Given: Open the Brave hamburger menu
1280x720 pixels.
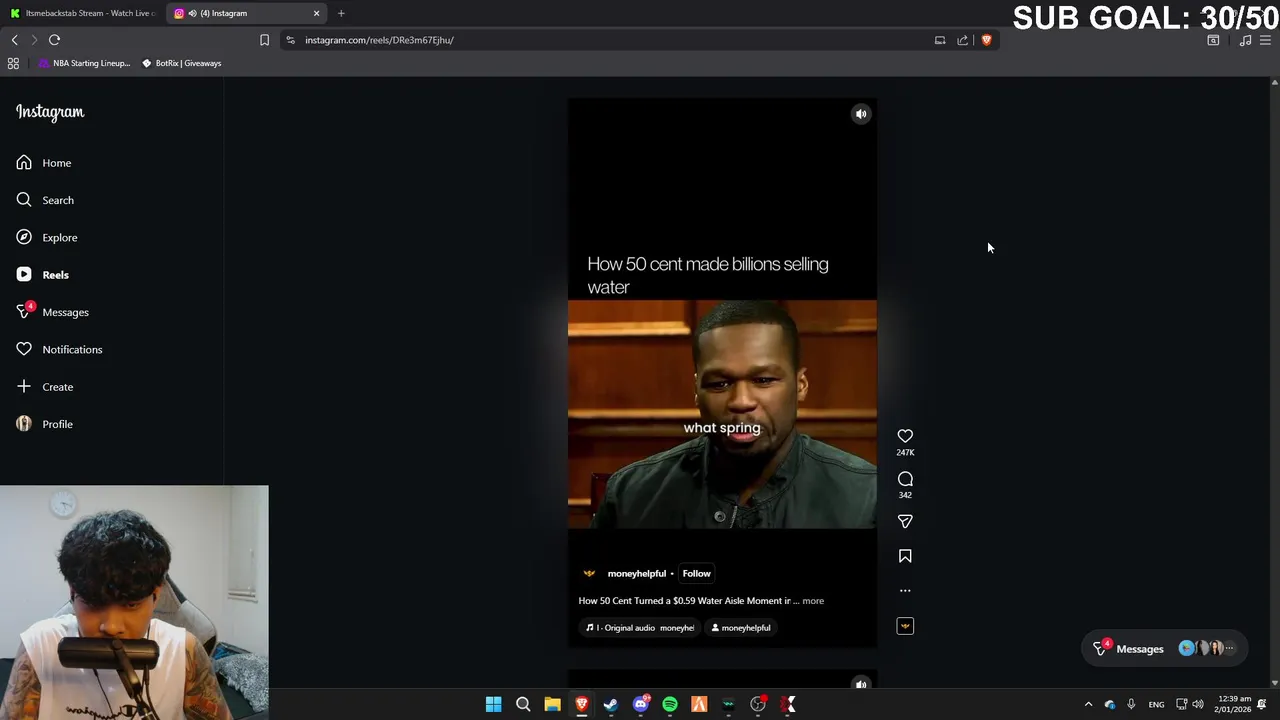Looking at the screenshot, I should 1266,40.
